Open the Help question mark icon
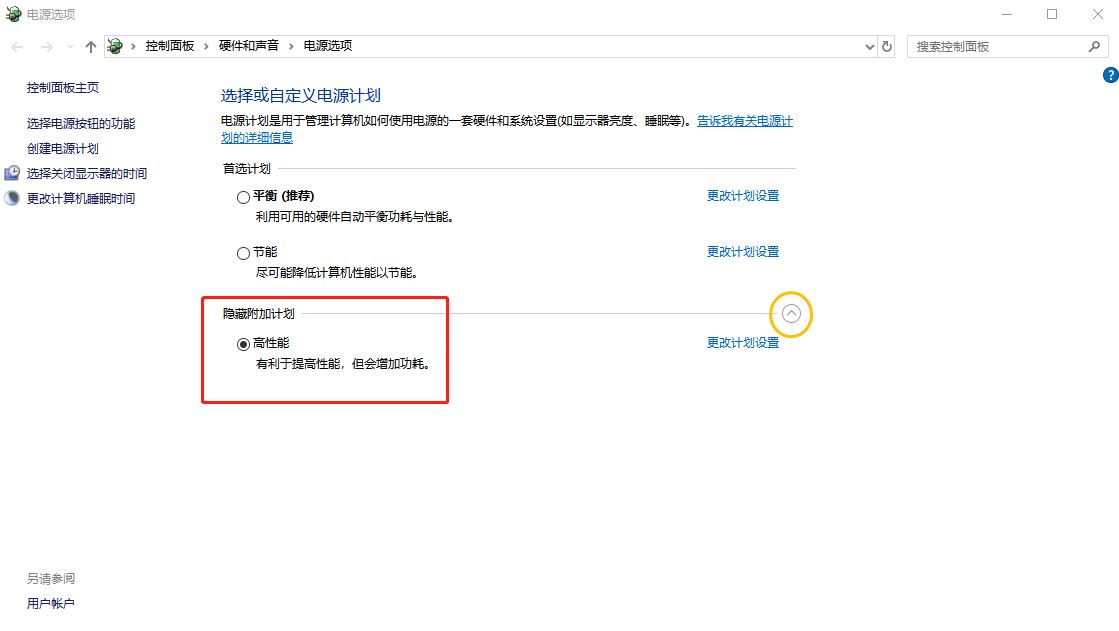 (x=1110, y=74)
